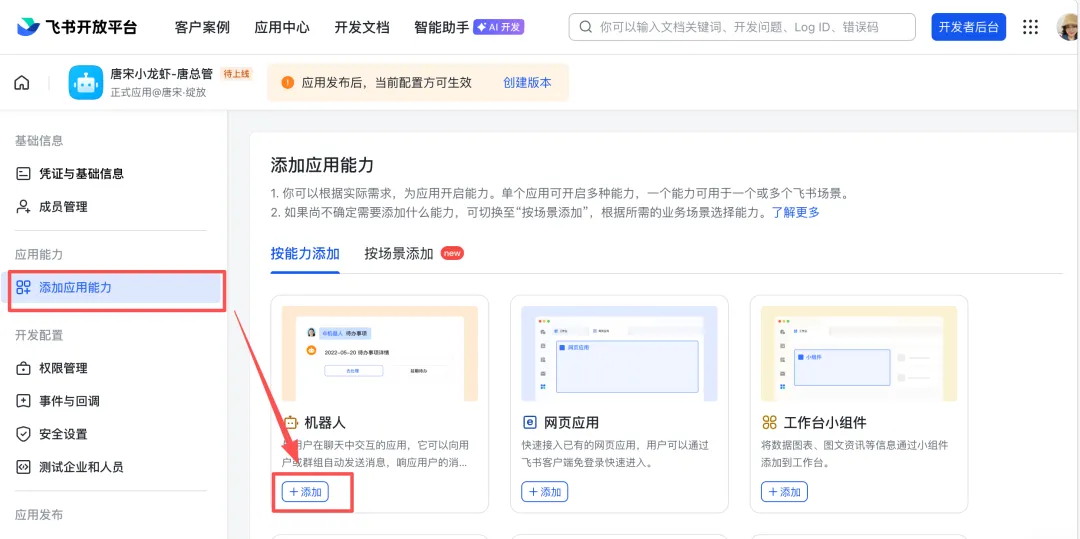Screen dimensions: 1080x539
Task: Click the search magnifier icon
Action: click(585, 27)
